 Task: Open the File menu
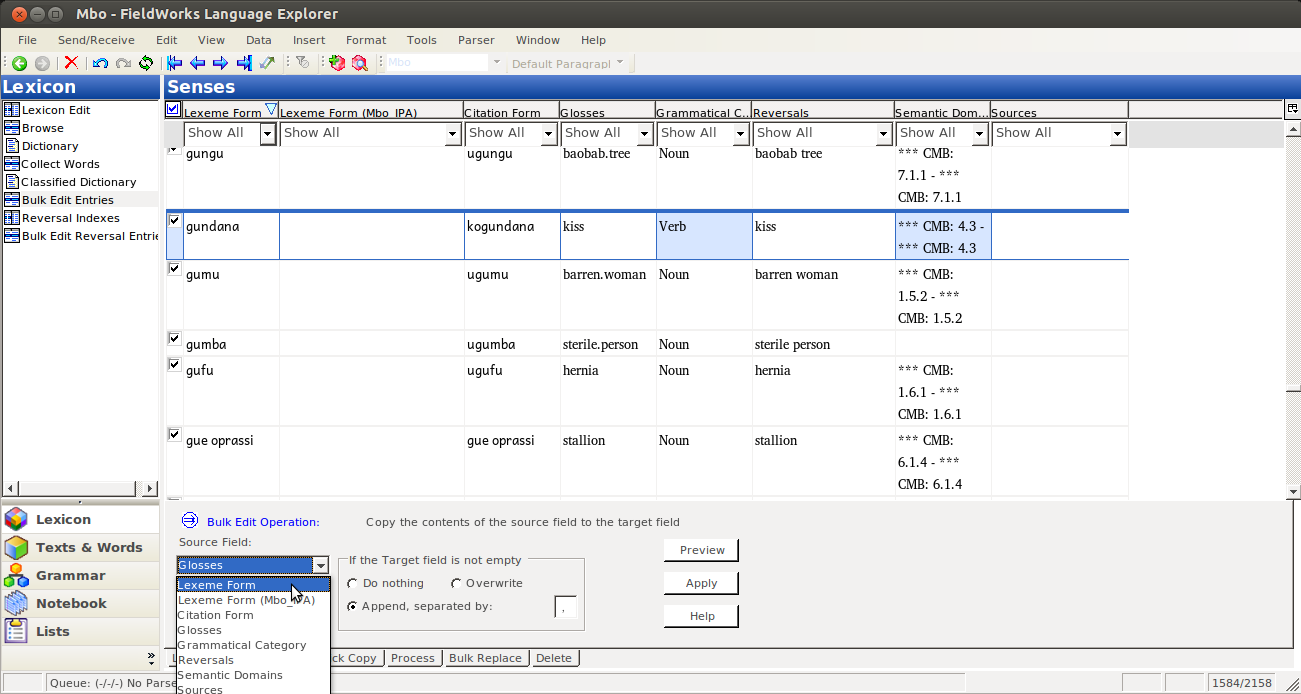(x=27, y=40)
